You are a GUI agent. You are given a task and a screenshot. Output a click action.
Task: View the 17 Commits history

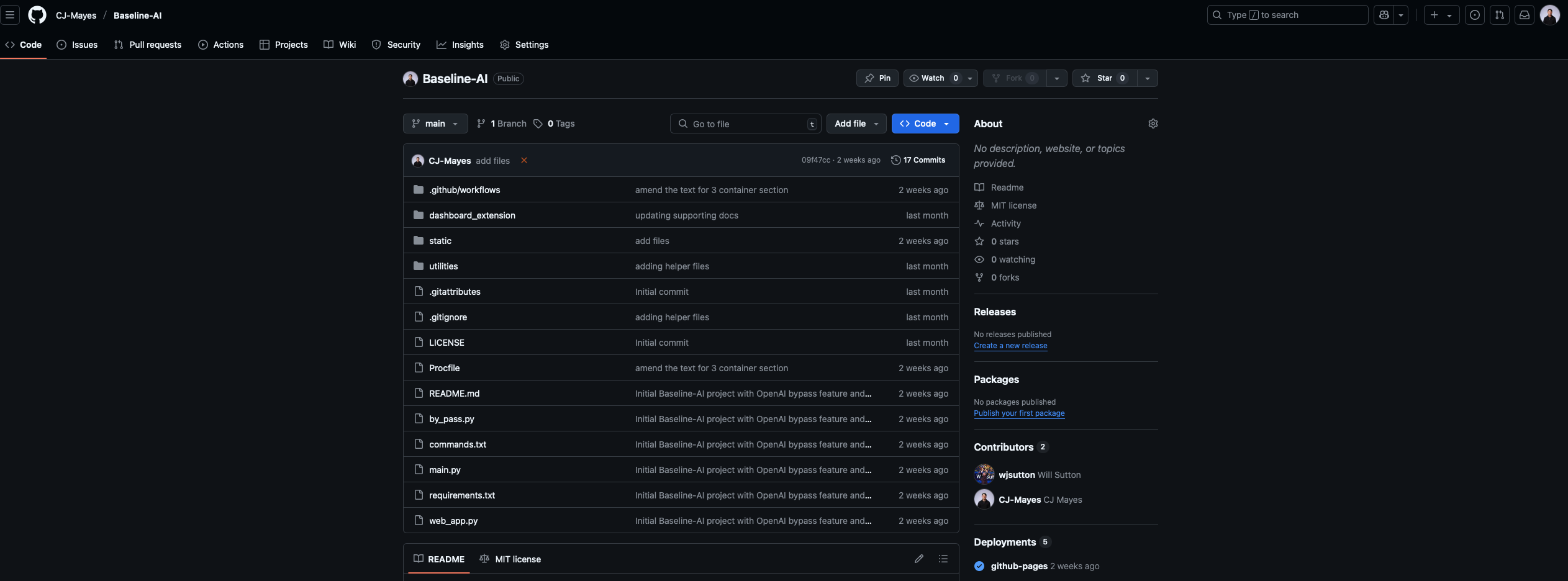918,160
